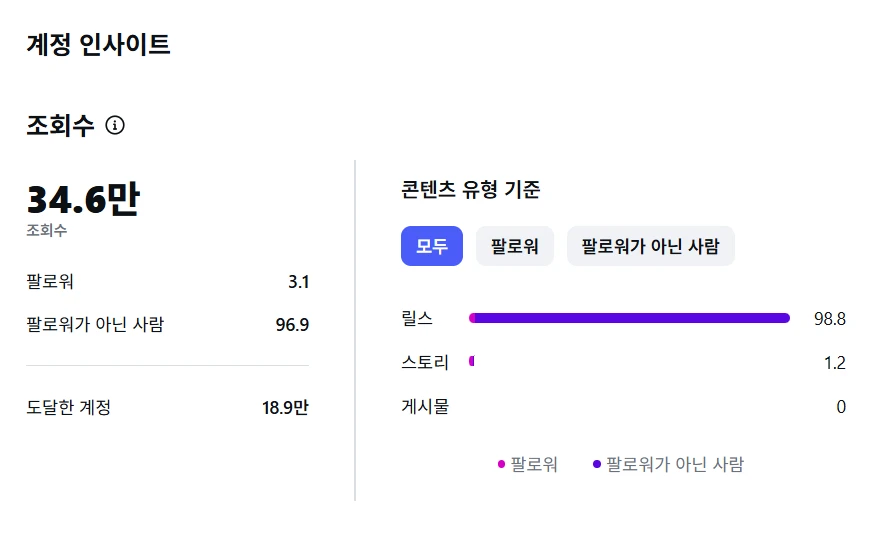877x540 pixels.
Task: Choose the 팔로워가 아닌 사람 filter tab
Action: (x=650, y=246)
